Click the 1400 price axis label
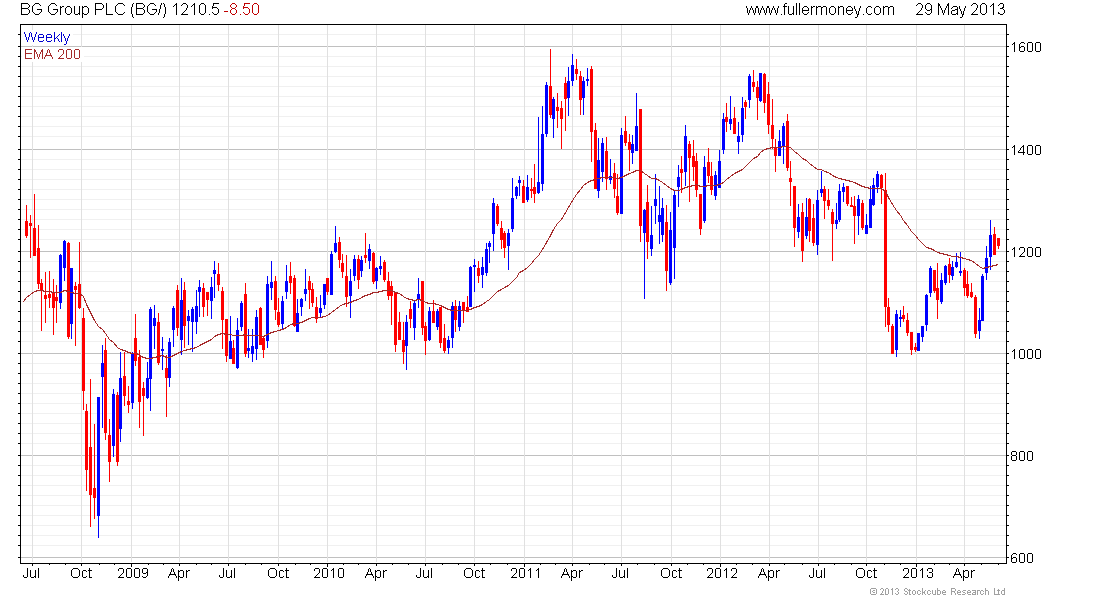The height and width of the screenshot is (600, 1100). pos(1026,150)
